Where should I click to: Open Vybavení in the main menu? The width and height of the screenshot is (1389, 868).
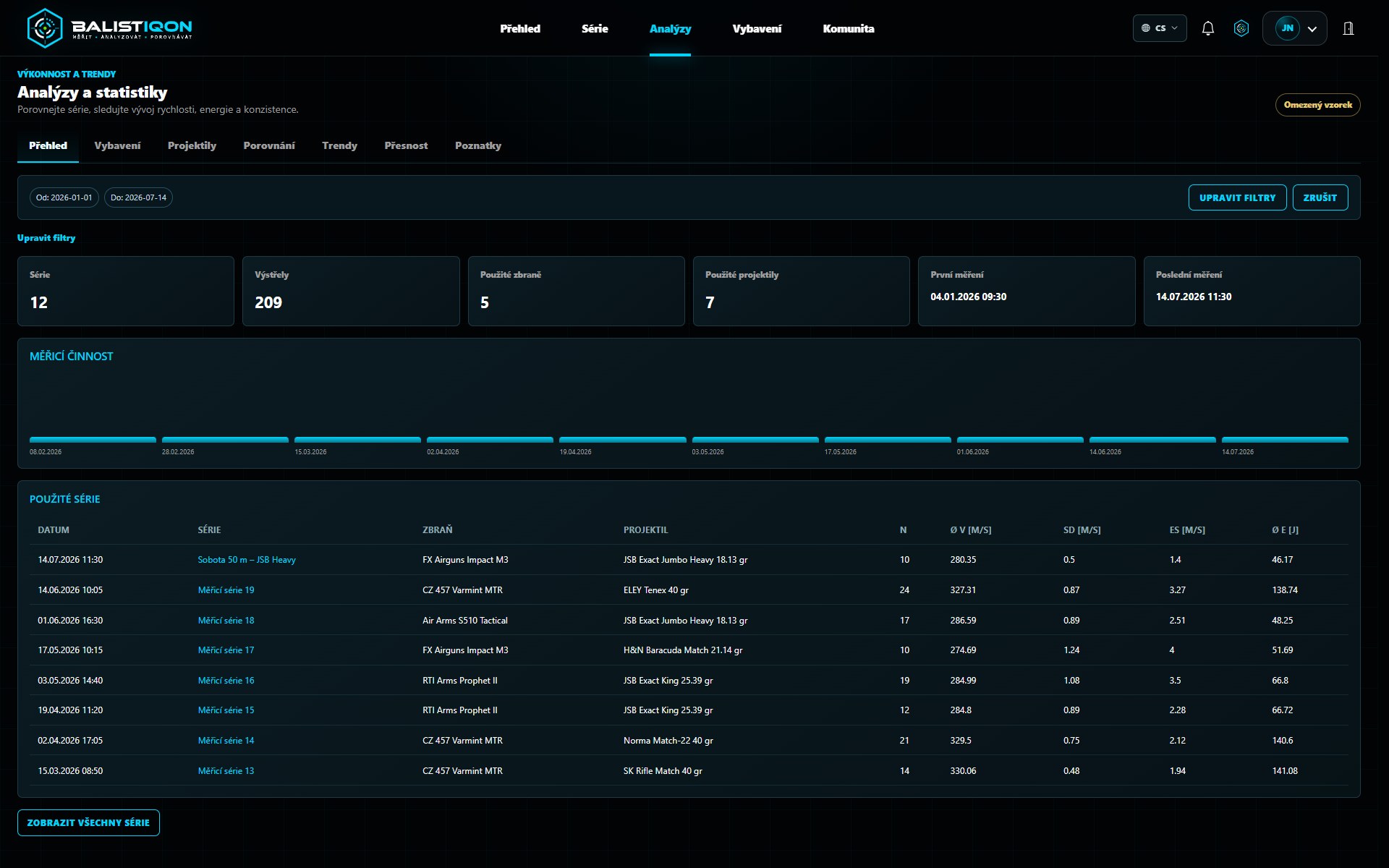[x=757, y=28]
